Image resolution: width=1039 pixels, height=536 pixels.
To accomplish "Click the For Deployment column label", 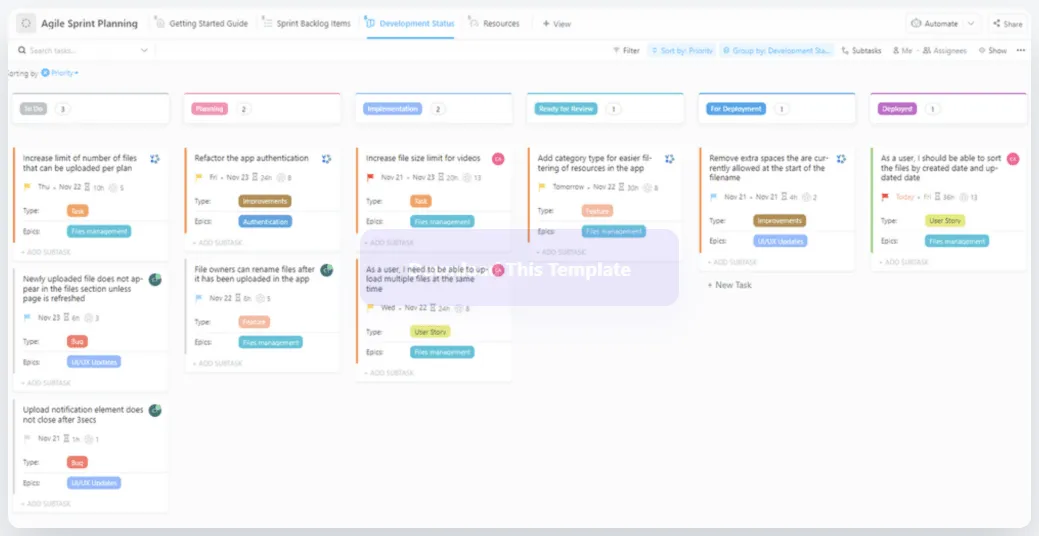I will click(x=736, y=109).
